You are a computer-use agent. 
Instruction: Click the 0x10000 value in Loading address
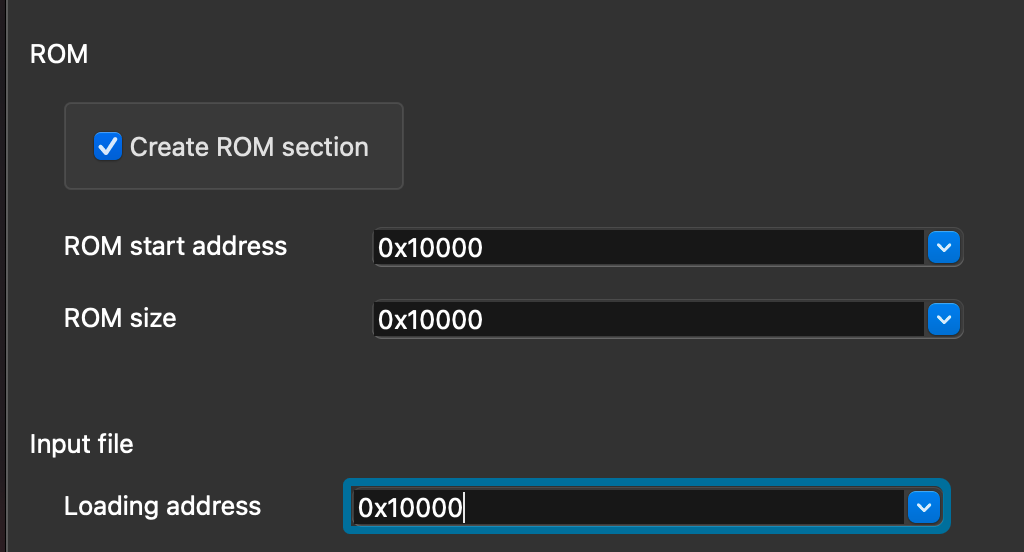coord(410,508)
